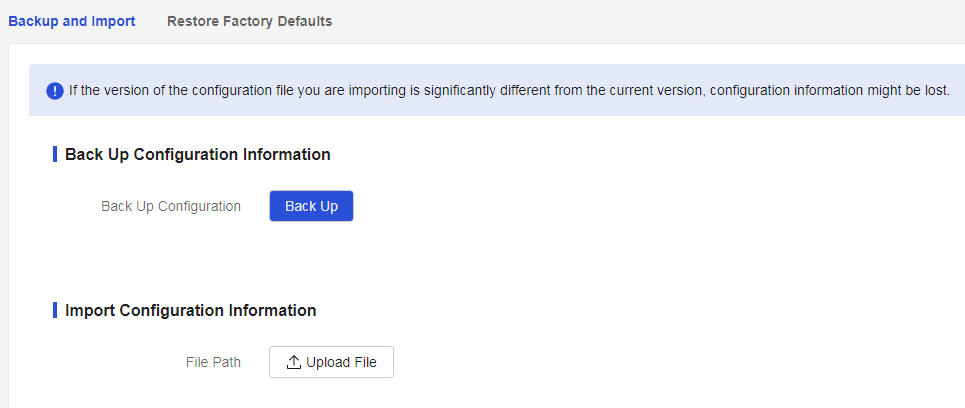This screenshot has width=965, height=408.
Task: Switch to the Backup and Import tab
Action: point(71,21)
